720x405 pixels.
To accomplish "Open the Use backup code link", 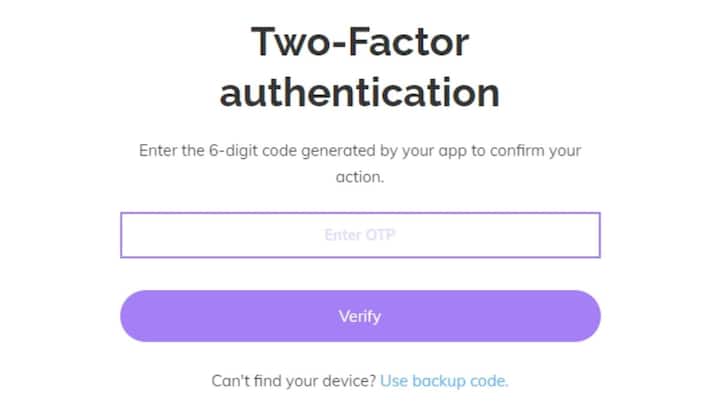I will [444, 381].
